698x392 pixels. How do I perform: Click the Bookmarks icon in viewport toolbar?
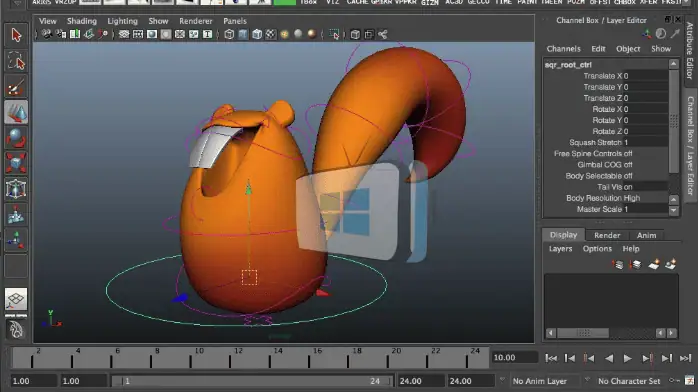75,34
